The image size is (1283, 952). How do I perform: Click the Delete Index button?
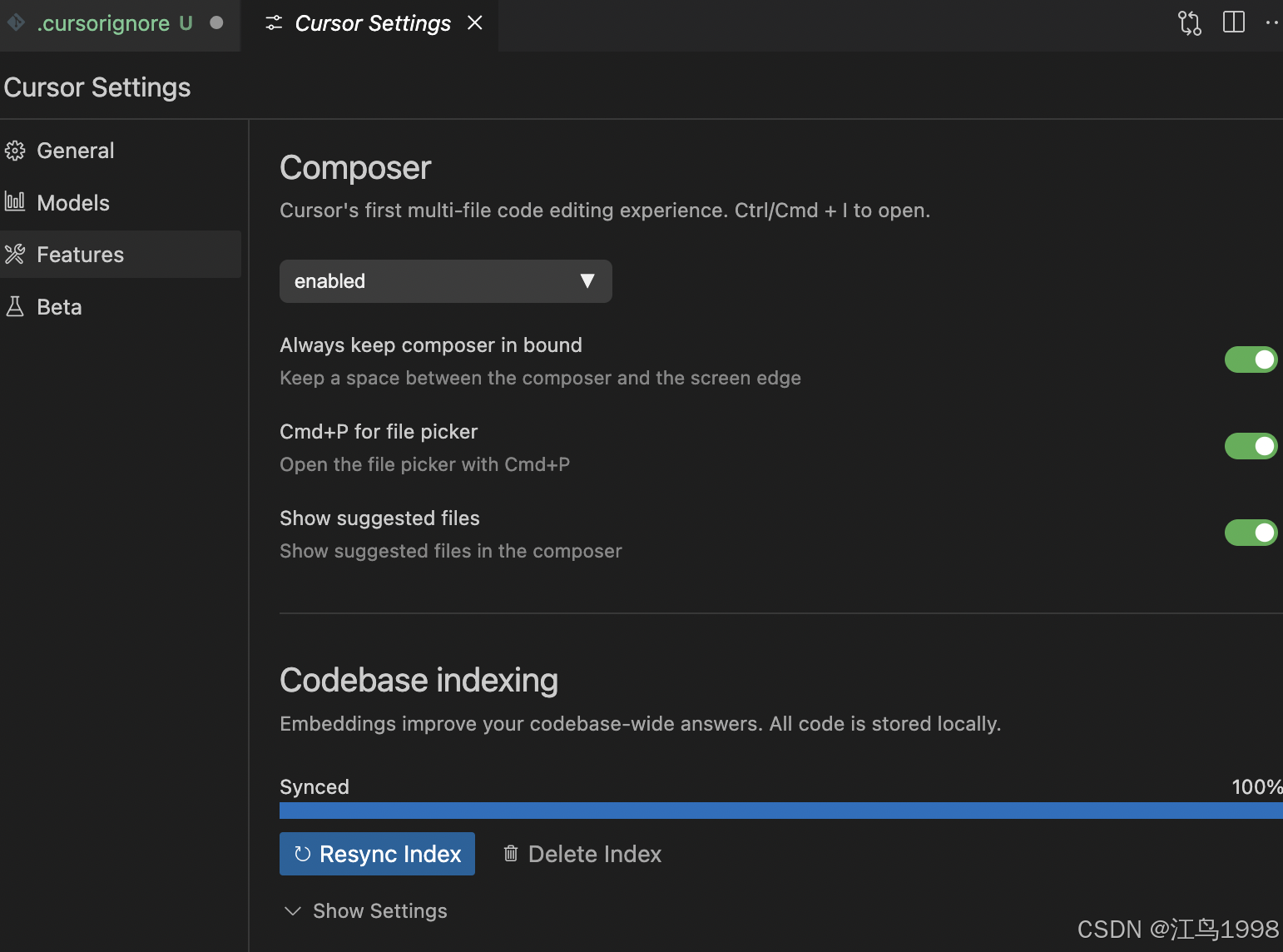582,854
